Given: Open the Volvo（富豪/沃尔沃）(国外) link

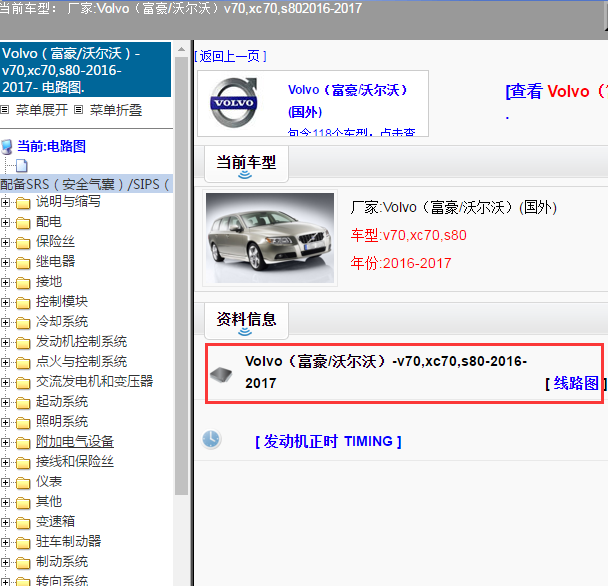Looking at the screenshot, I should tap(347, 101).
